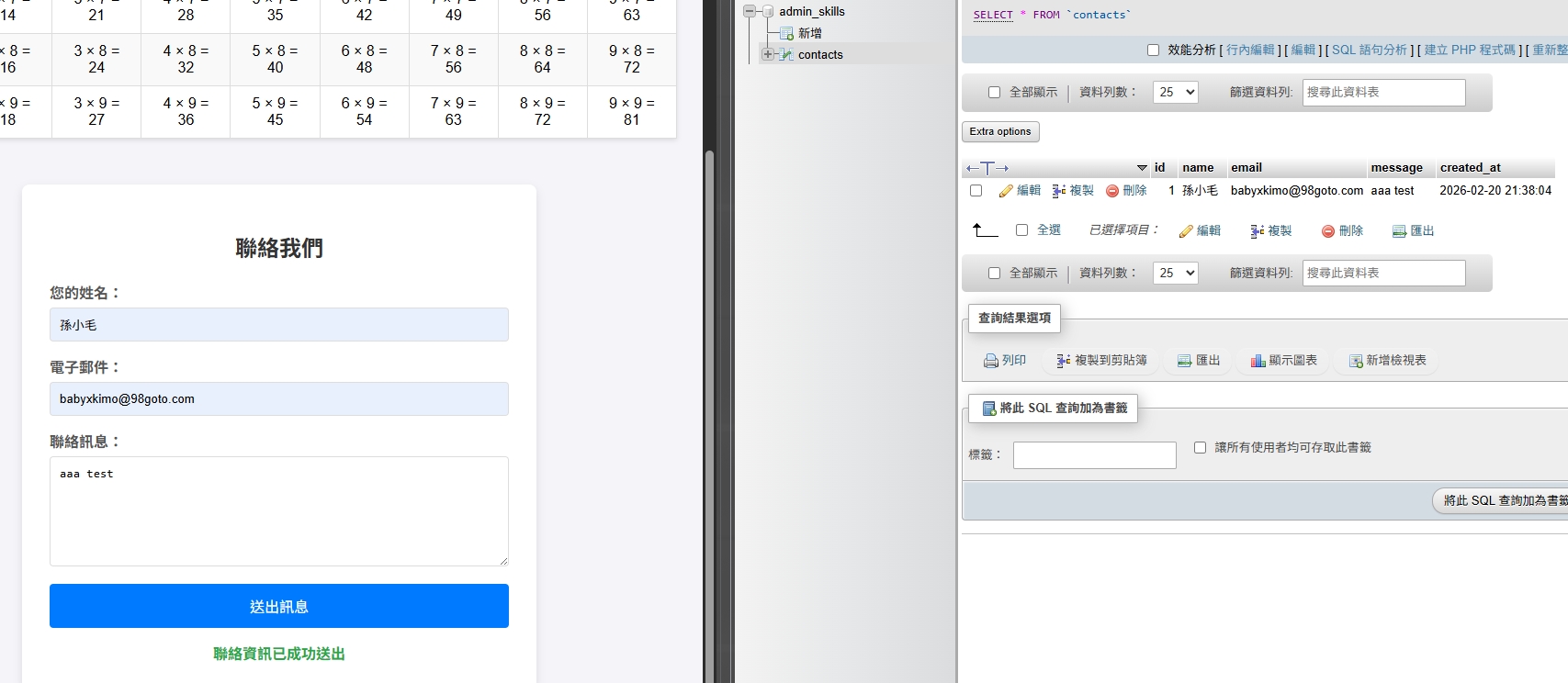Screen dimensions: 1568x683
Task: Click the 匯出 icon under 查詢結果選項
Action: (x=1185, y=361)
